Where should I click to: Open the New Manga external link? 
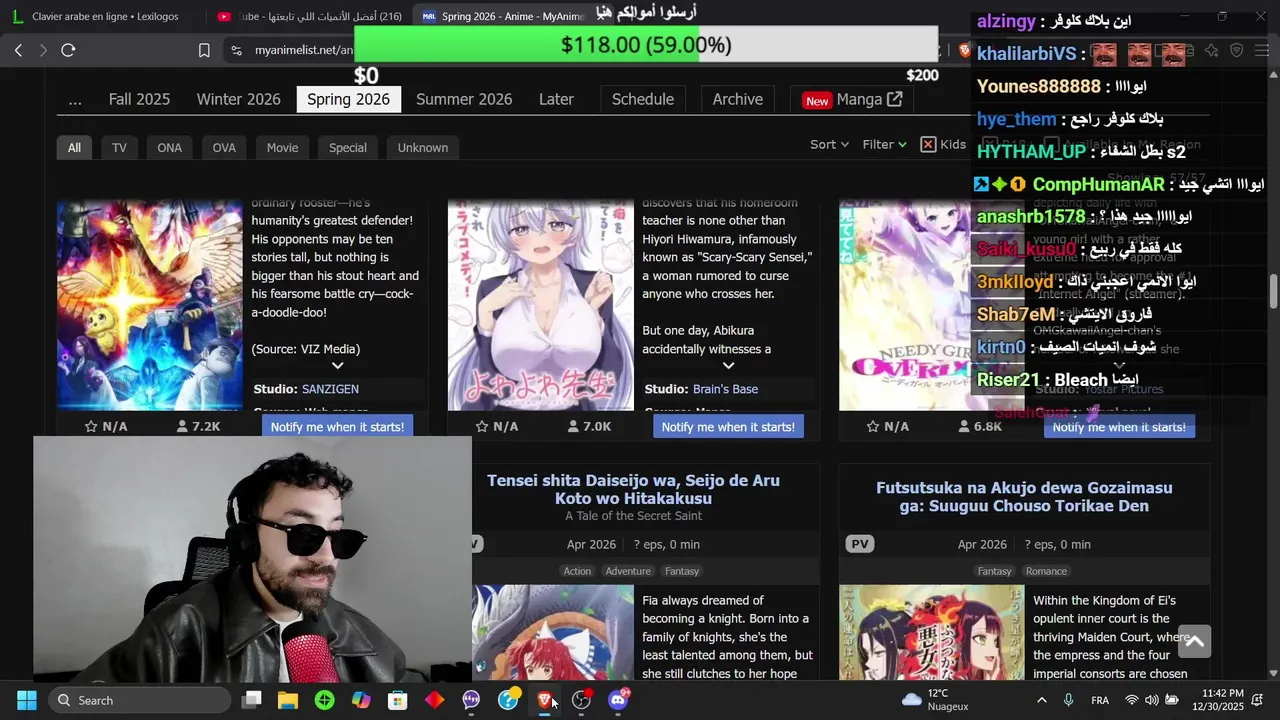[853, 99]
